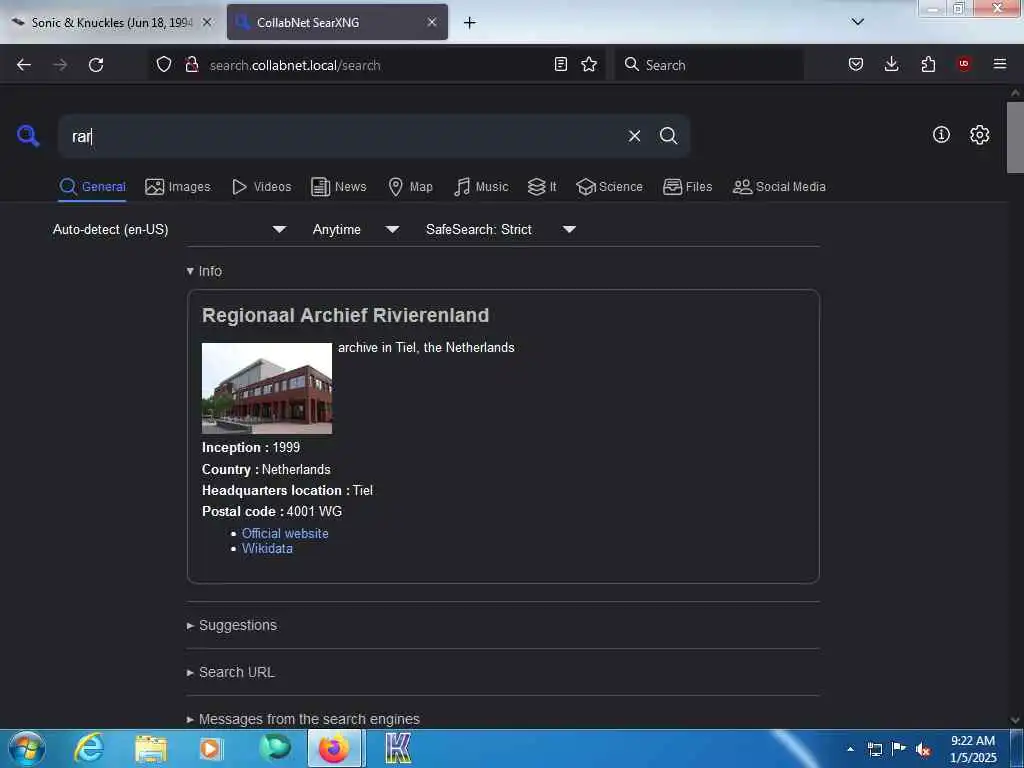This screenshot has height=768, width=1024.
Task: Click the muted volume tray icon
Action: coord(923,750)
